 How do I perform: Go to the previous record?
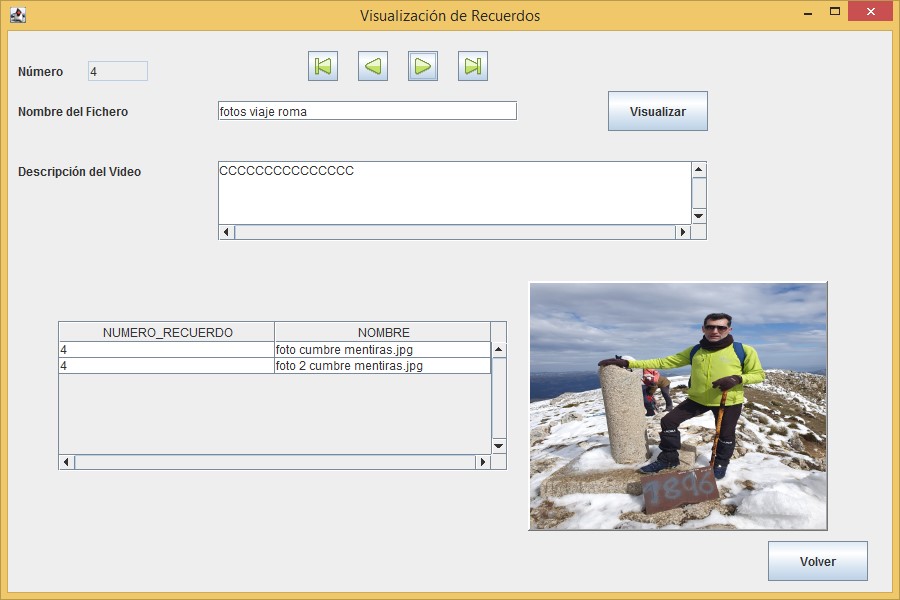(373, 66)
